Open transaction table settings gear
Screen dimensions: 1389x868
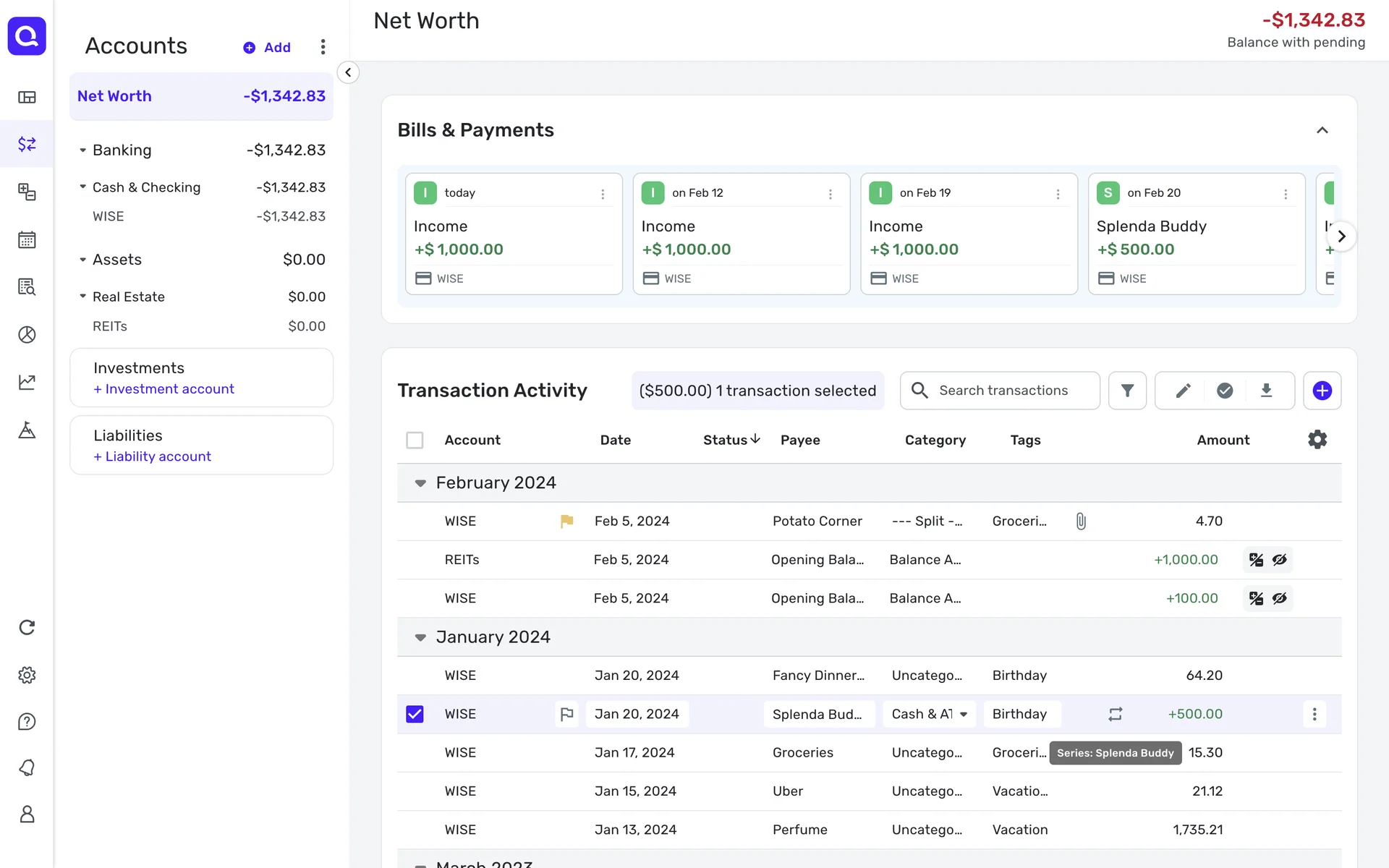(x=1317, y=440)
